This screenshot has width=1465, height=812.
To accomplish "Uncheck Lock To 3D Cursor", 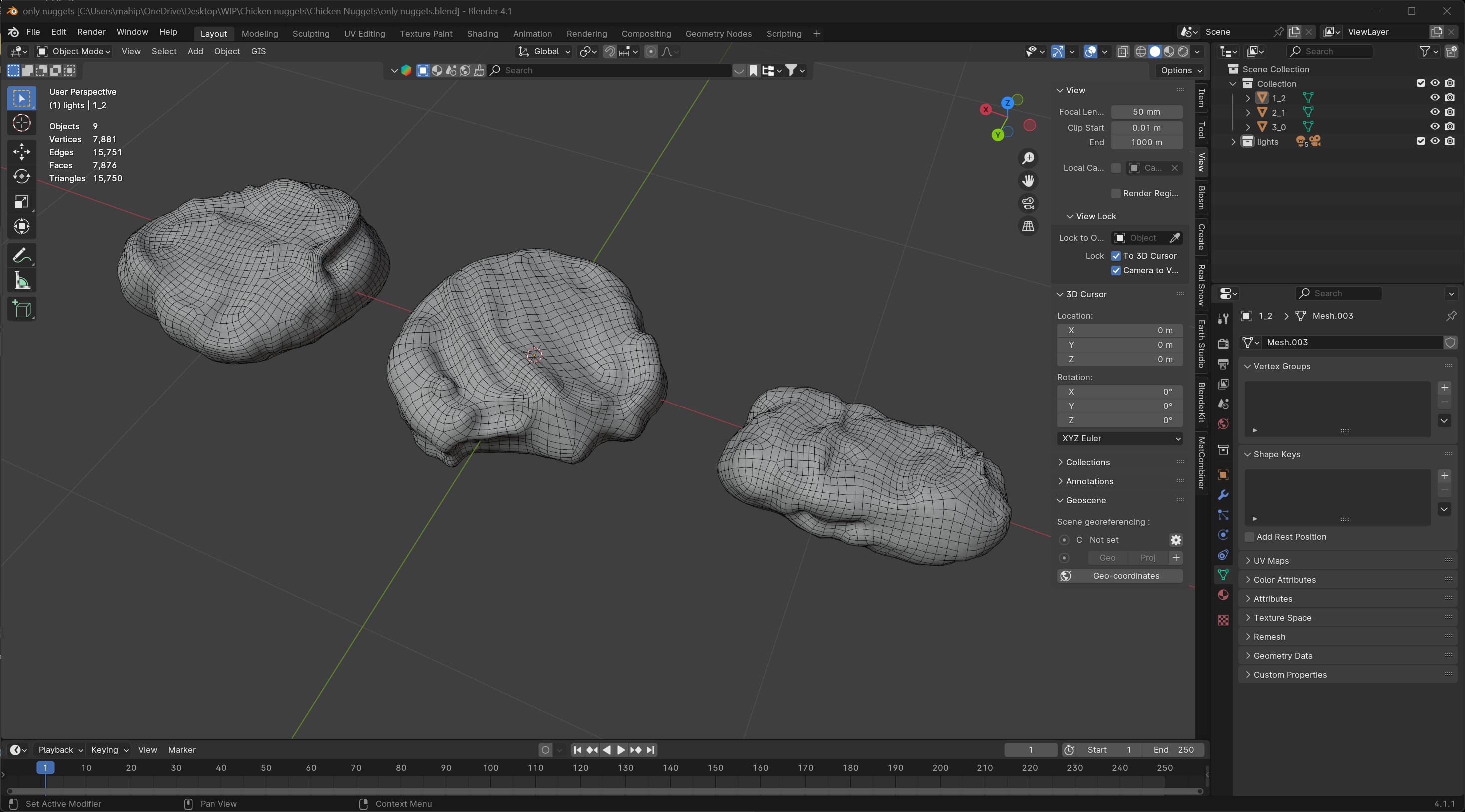I will pyautogui.click(x=1116, y=256).
